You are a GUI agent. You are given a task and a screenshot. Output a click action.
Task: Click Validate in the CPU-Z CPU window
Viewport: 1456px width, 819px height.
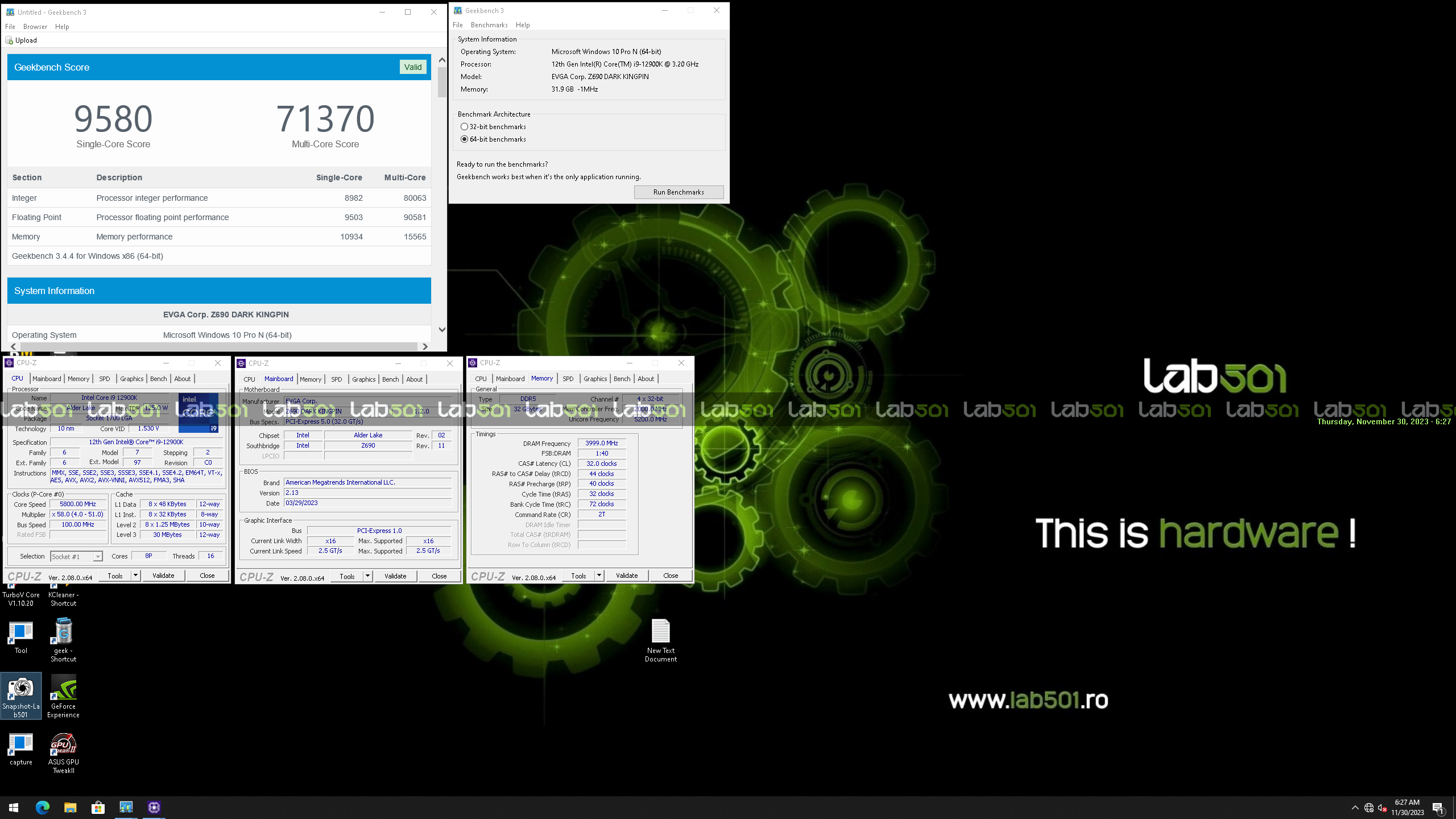[163, 576]
